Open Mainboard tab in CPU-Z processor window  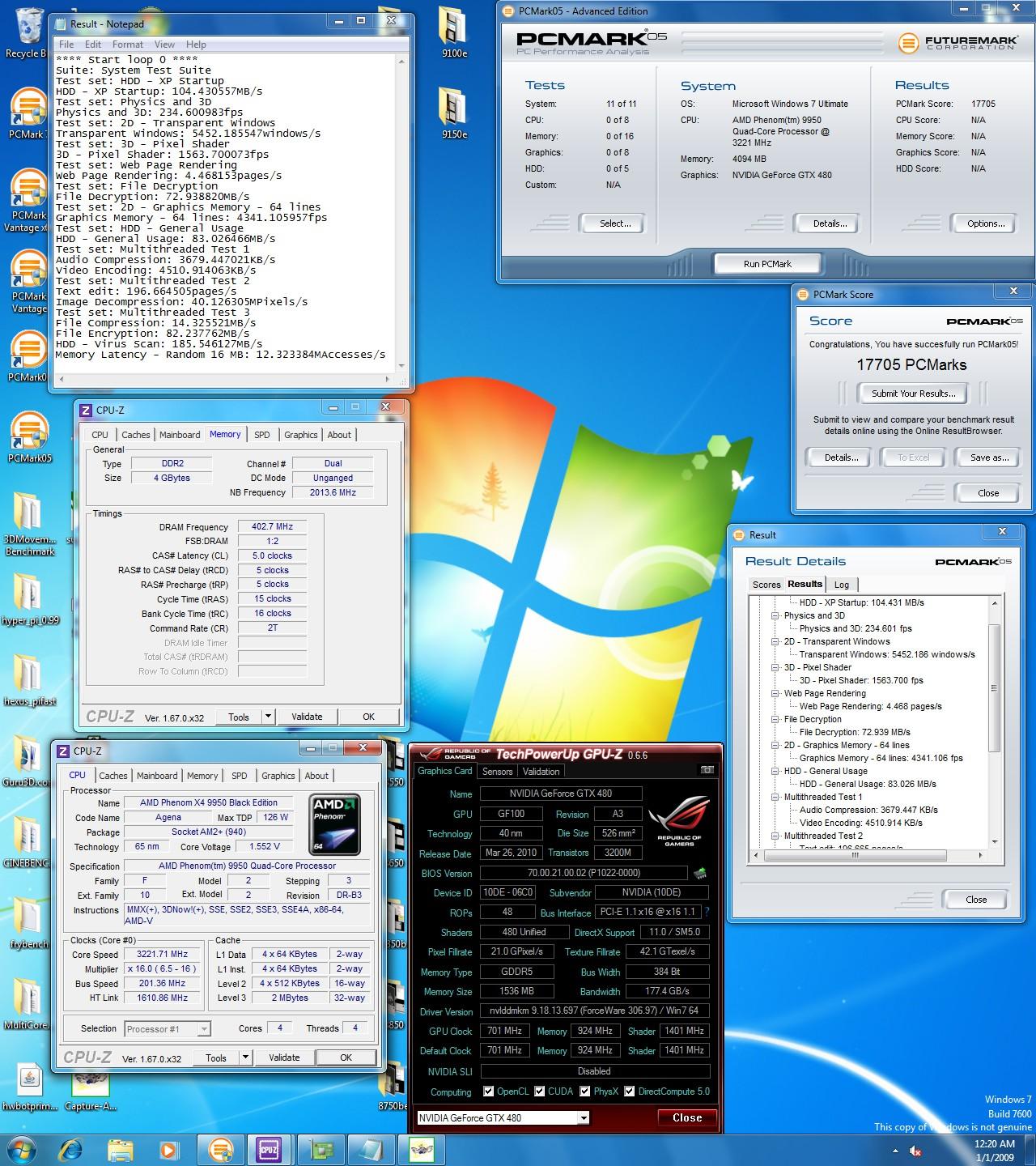pyautogui.click(x=157, y=776)
